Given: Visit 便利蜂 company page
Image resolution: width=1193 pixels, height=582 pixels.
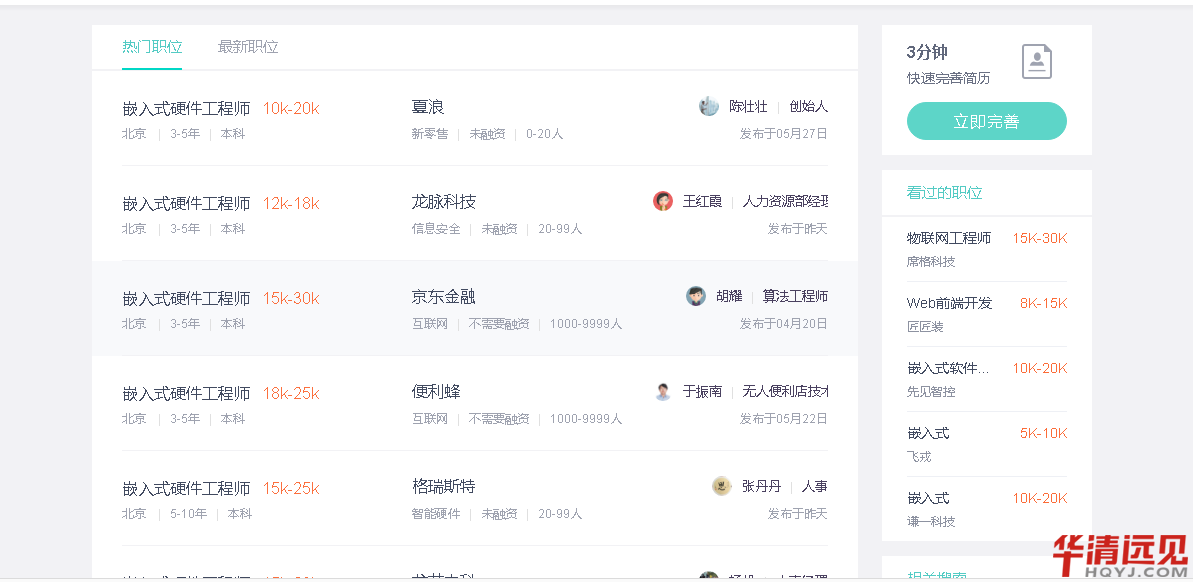Looking at the screenshot, I should point(436,392).
